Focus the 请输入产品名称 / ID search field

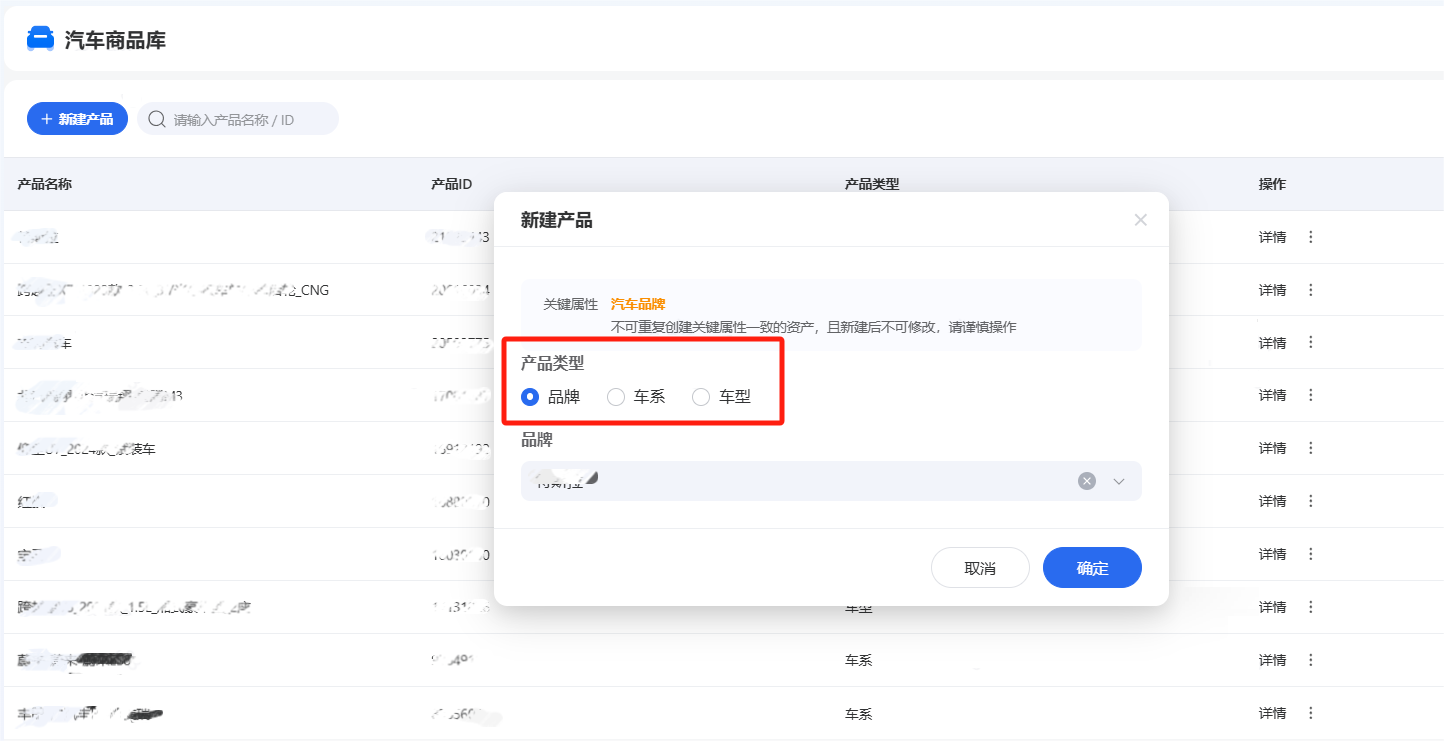click(x=238, y=119)
